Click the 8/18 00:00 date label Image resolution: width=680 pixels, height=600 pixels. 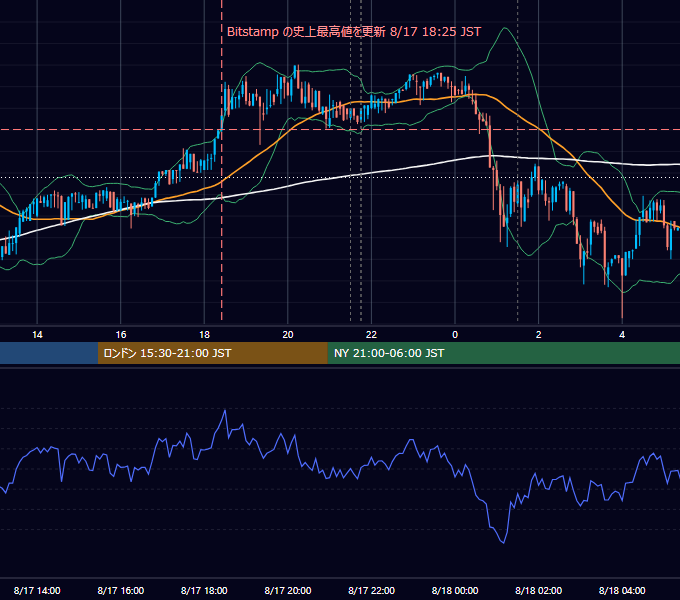[x=455, y=590]
